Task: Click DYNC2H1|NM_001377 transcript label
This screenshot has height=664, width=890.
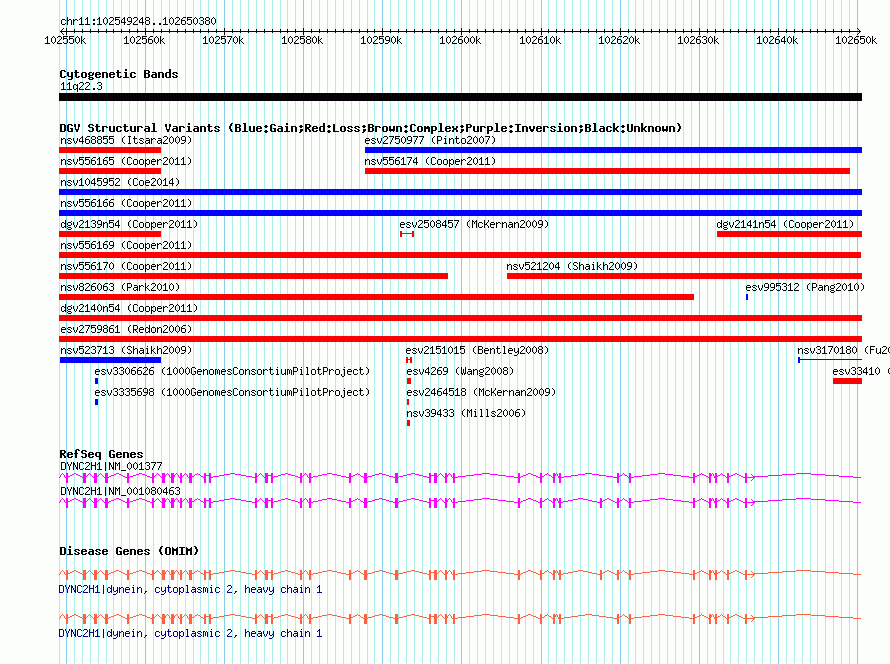Action: (111, 466)
